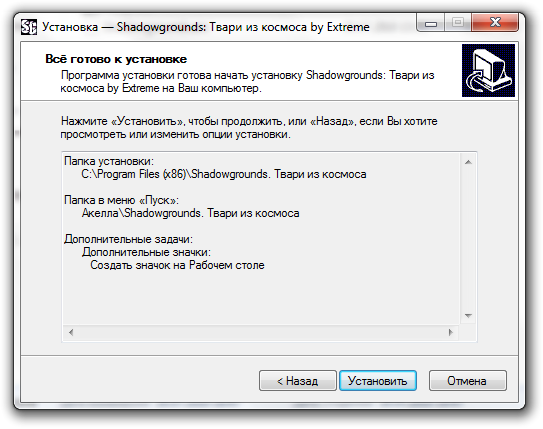Click the horizontal scrollbar track in summary box

261,333
